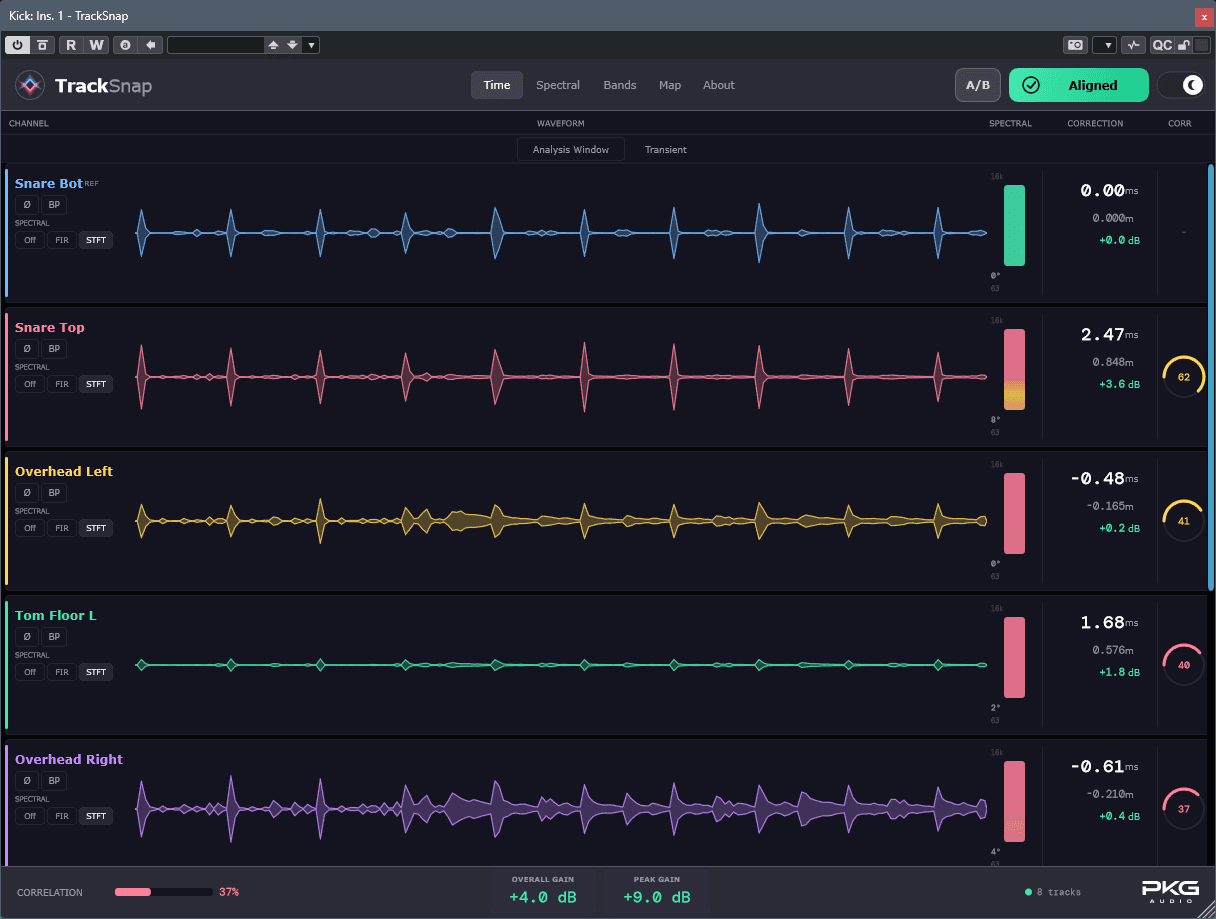Click the A/B compare button
1216x919 pixels.
click(x=978, y=85)
